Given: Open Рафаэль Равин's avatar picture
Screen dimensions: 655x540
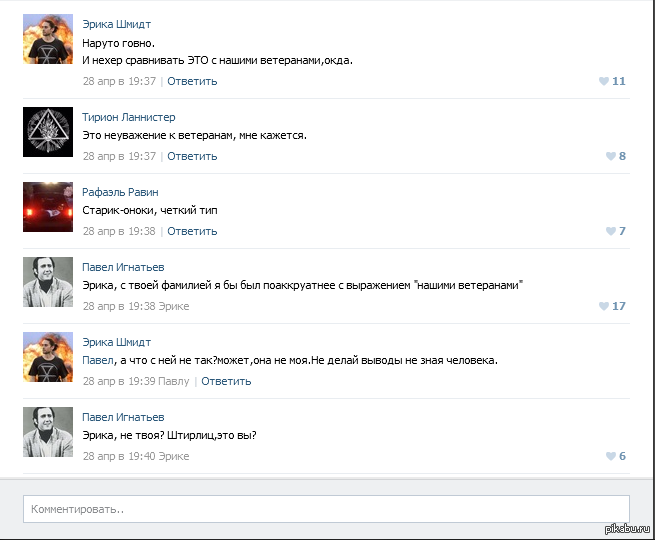Looking at the screenshot, I should point(48,207).
